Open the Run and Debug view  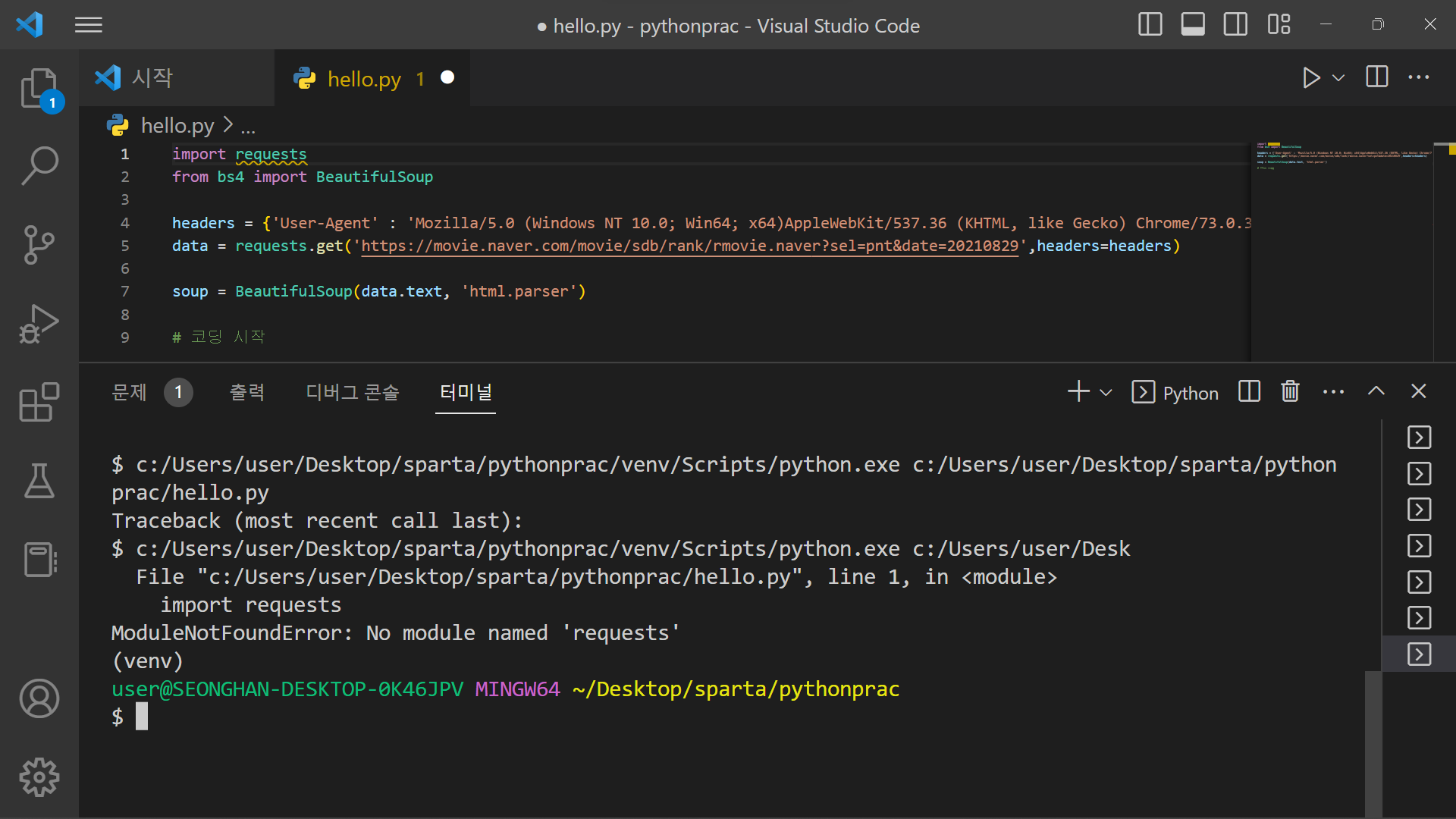point(39,324)
